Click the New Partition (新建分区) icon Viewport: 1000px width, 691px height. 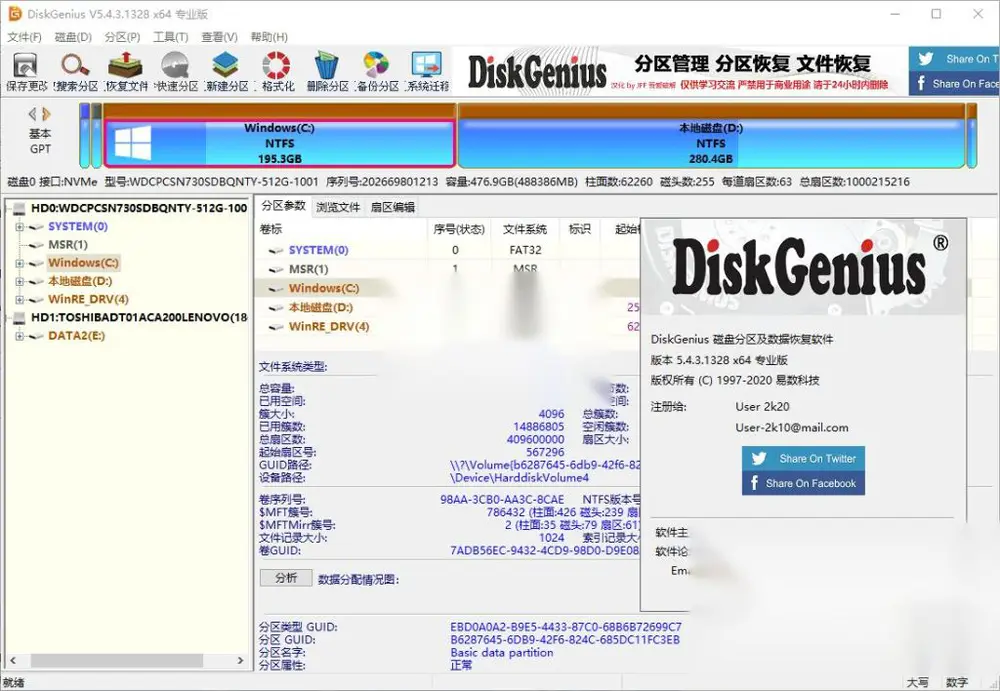[225, 66]
